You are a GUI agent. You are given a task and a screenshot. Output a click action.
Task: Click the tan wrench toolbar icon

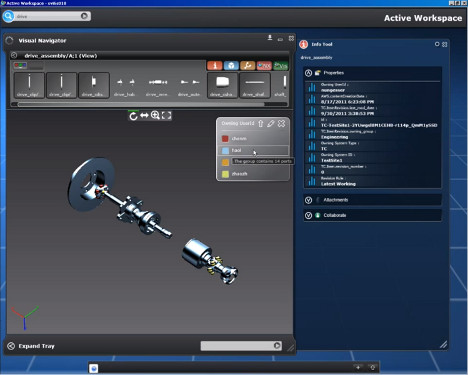tap(248, 66)
